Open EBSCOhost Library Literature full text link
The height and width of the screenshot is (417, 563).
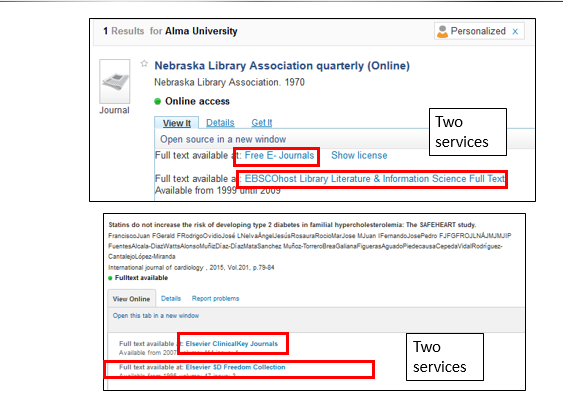coord(374,179)
